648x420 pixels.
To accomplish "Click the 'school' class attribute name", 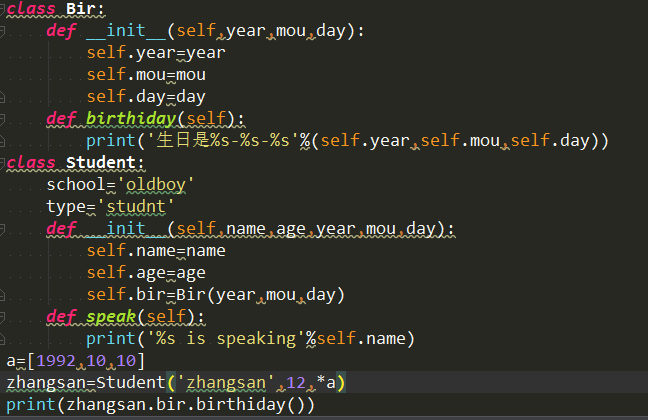I will [x=76, y=185].
